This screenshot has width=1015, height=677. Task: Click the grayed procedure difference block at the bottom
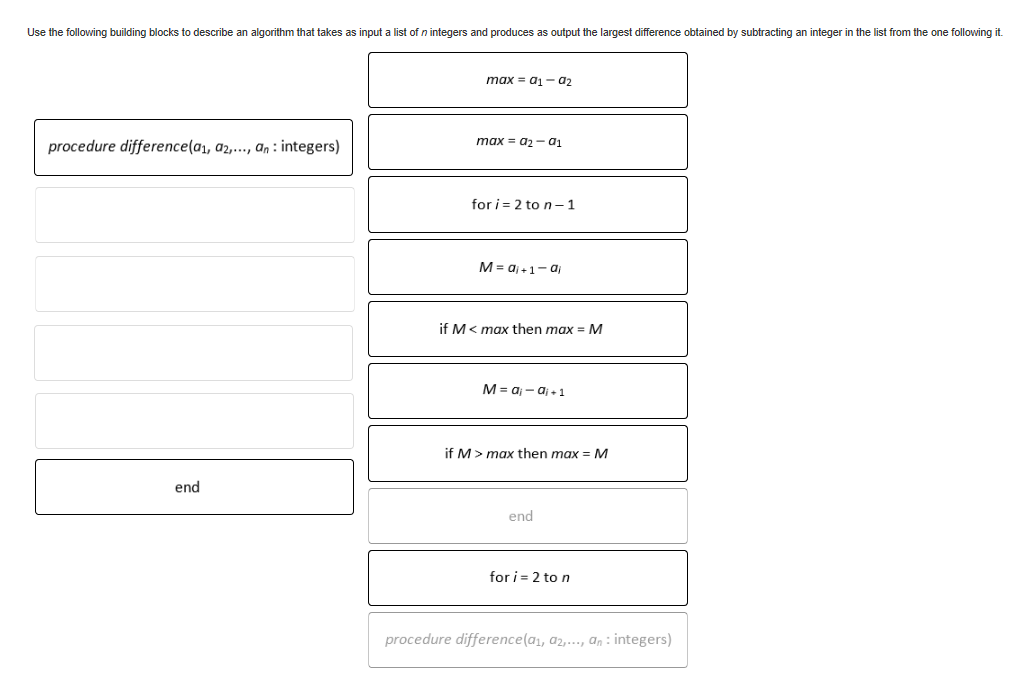528,639
